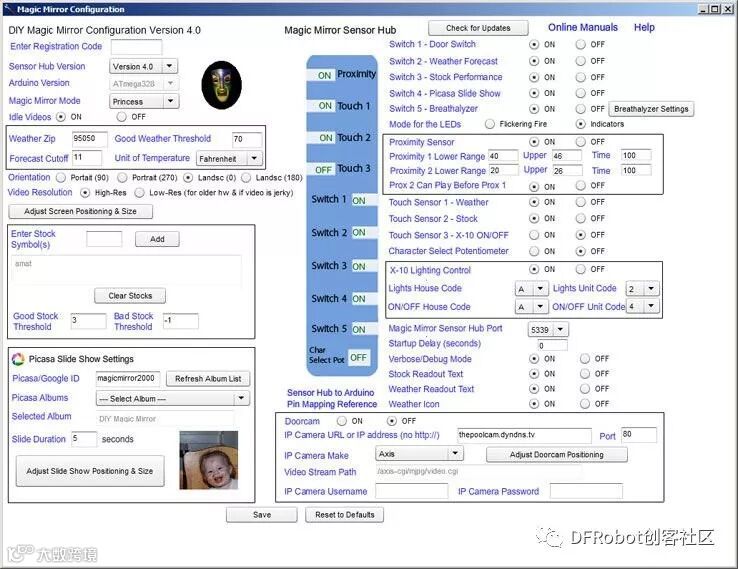Select Flickering Fire LED mode
The width and height of the screenshot is (738, 569).
coord(490,124)
